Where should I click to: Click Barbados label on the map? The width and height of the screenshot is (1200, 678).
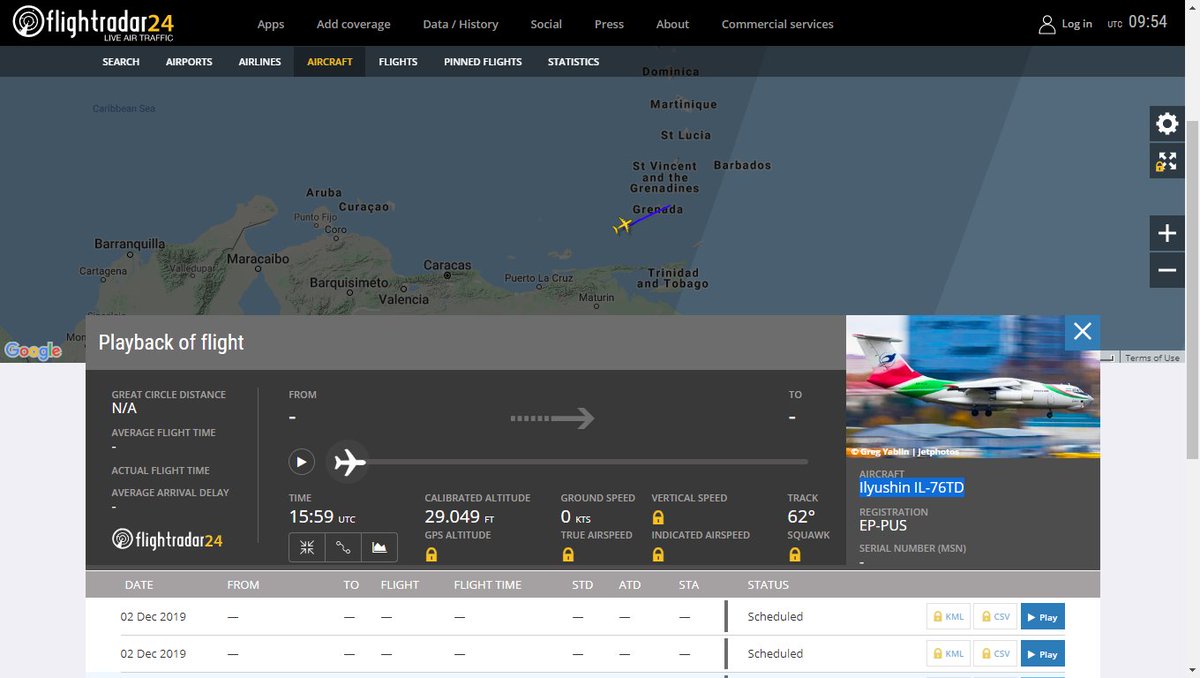[742, 165]
